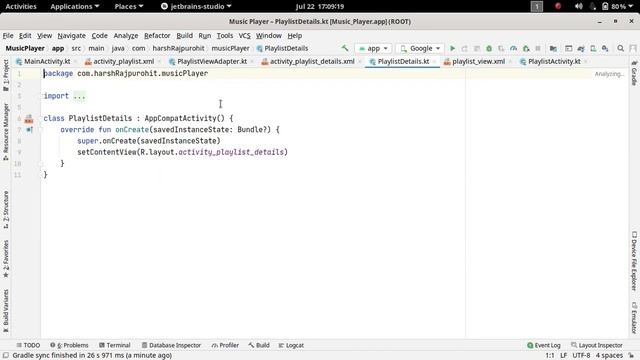Image resolution: width=640 pixels, height=360 pixels.
Task: Click the Attach Debugger to Android Process icon
Action: [x=526, y=48]
